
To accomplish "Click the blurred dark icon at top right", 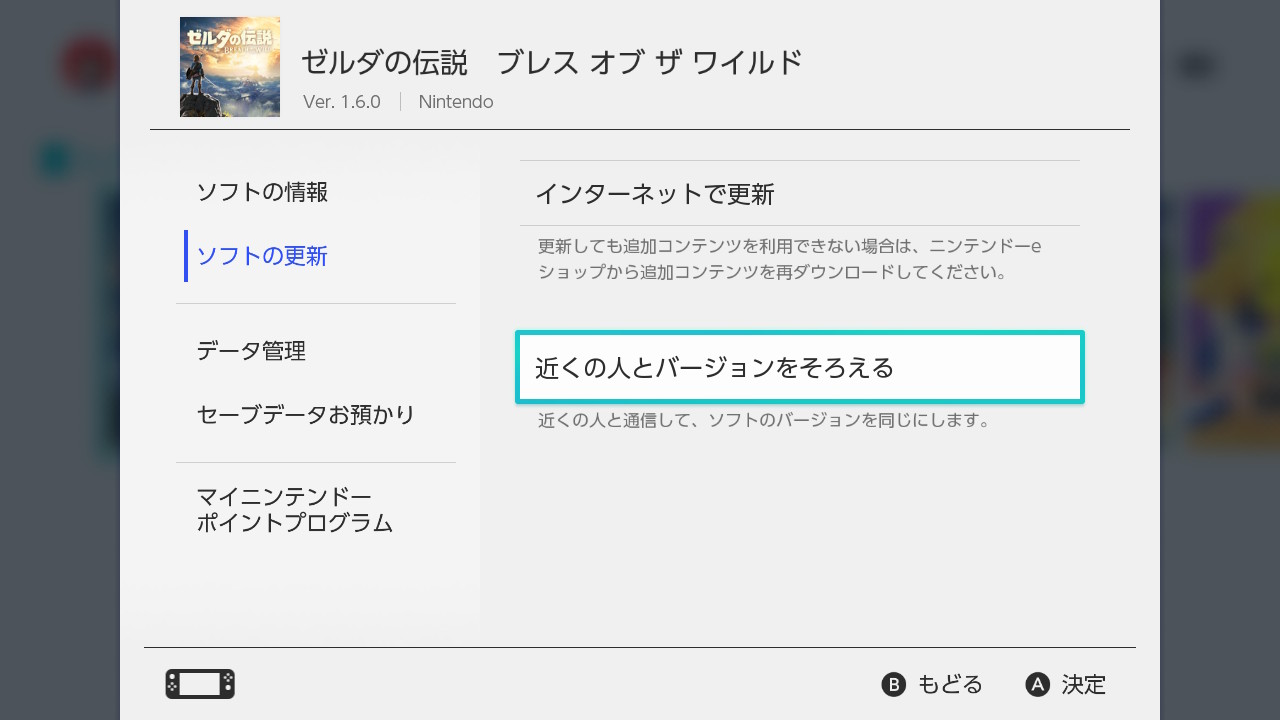I will pyautogui.click(x=1196, y=66).
